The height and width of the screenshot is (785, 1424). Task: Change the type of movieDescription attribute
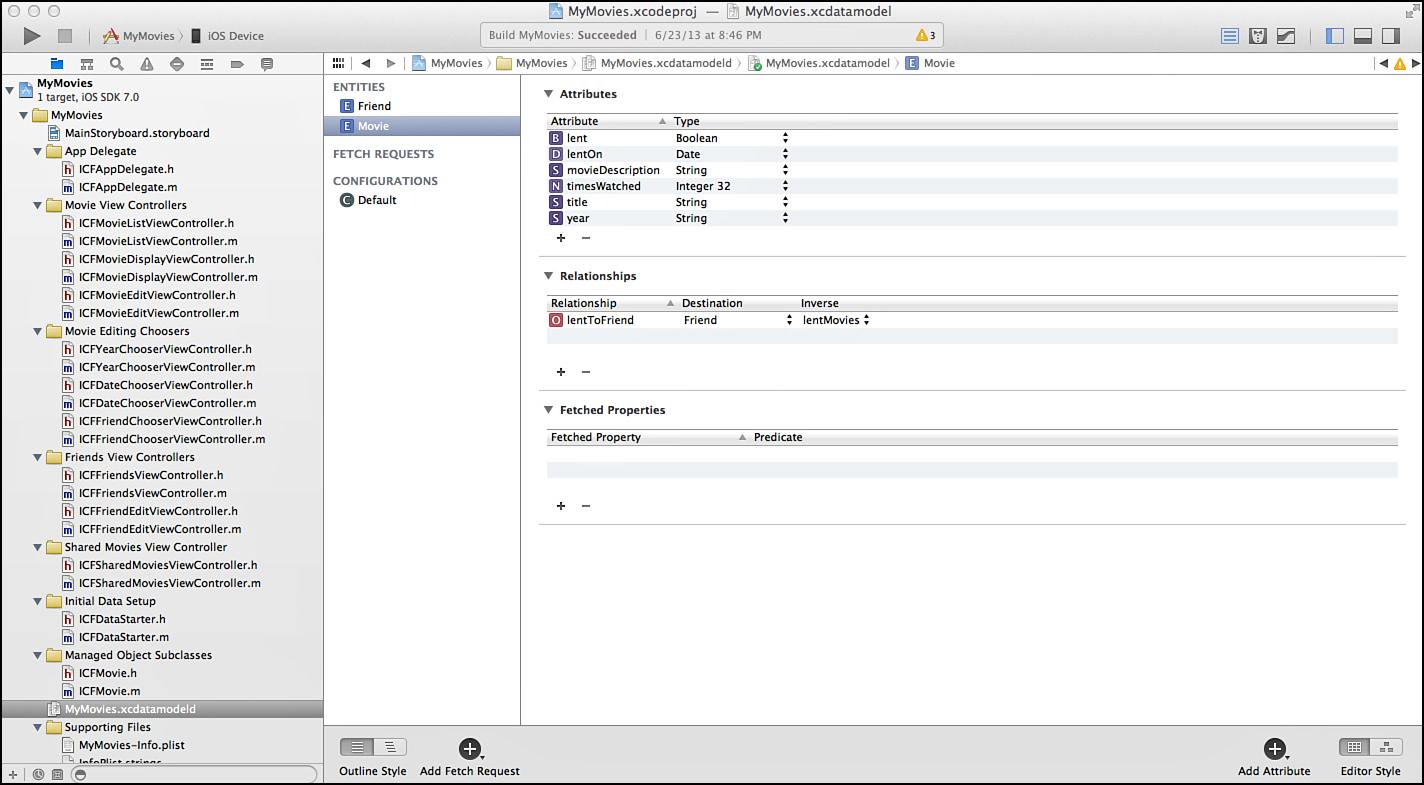[x=786, y=170]
